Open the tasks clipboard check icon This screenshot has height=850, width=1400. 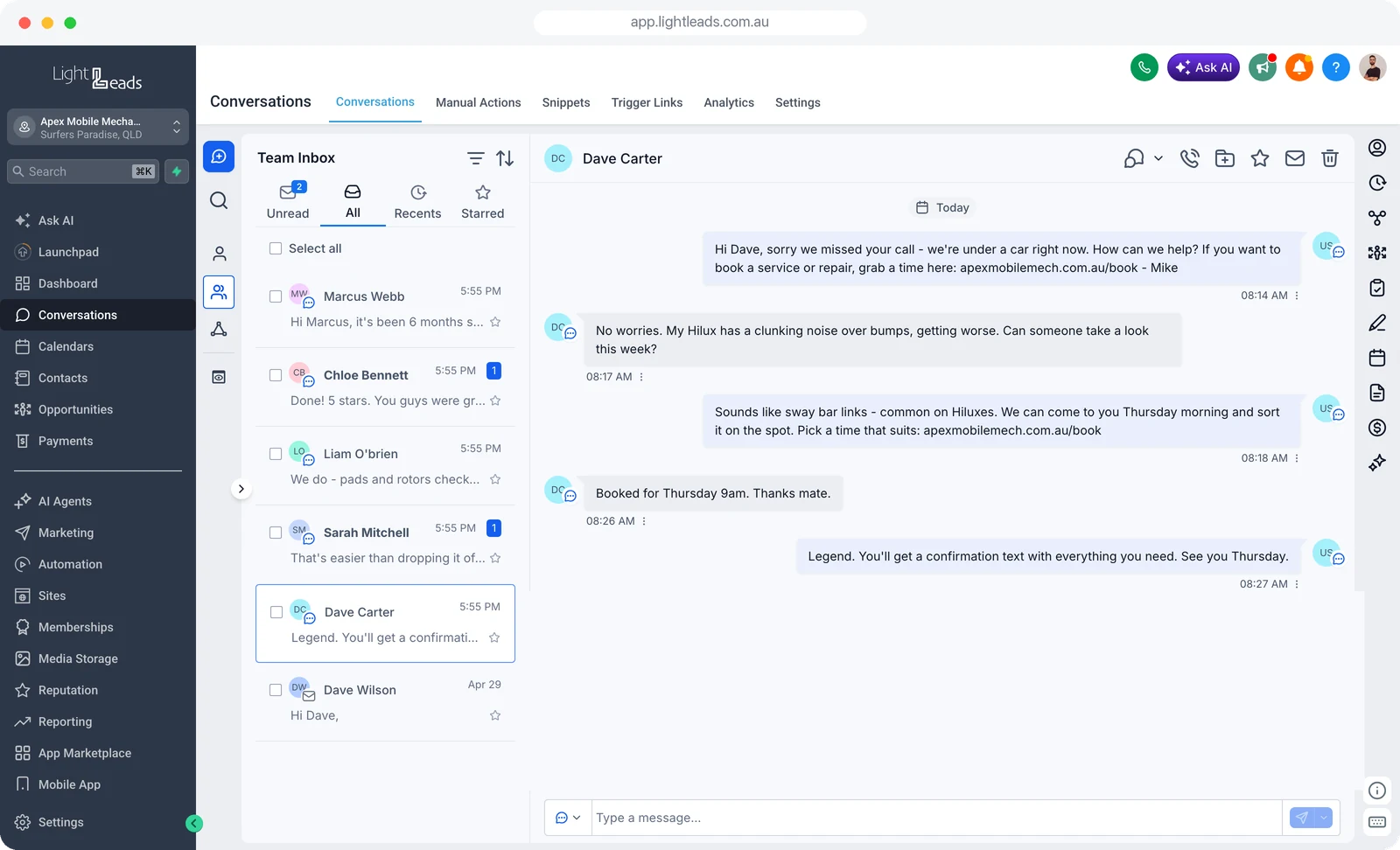click(x=1377, y=288)
